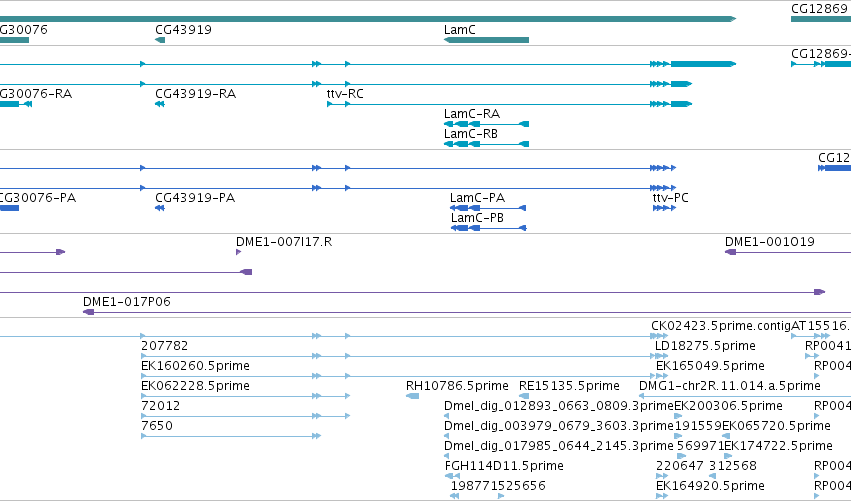Screen dimensions: 851x501
Task: Click the RP0041 EST label
Action: pyautogui.click(x=828, y=346)
